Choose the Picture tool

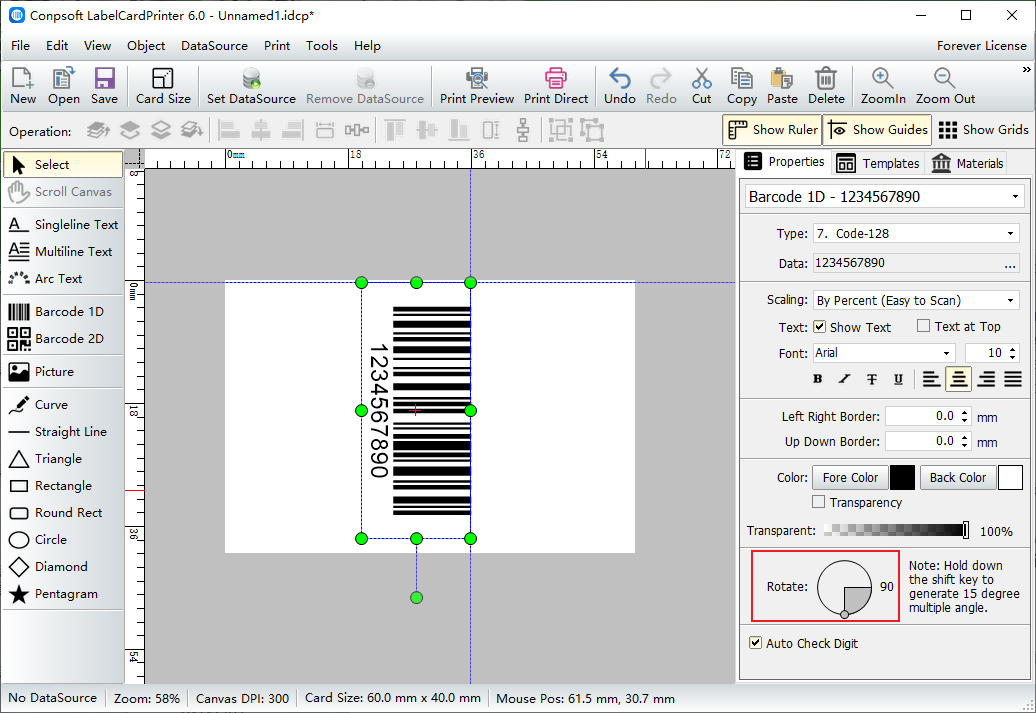(63, 372)
